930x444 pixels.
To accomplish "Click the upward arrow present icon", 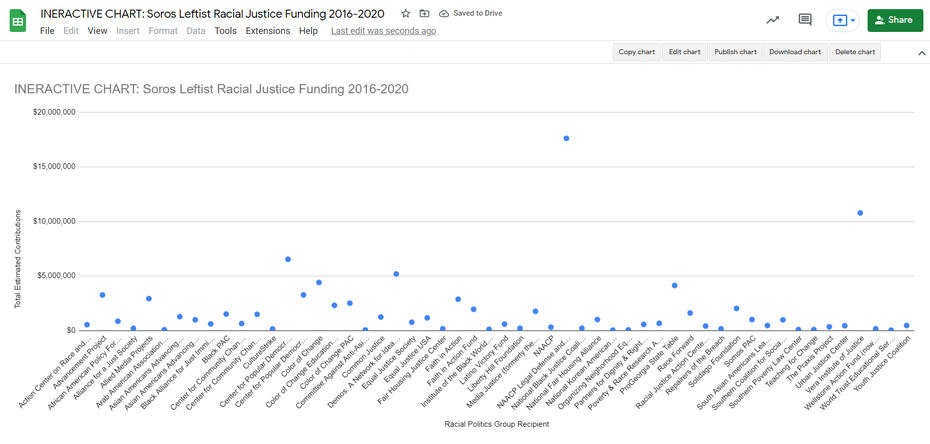I will coord(838,20).
